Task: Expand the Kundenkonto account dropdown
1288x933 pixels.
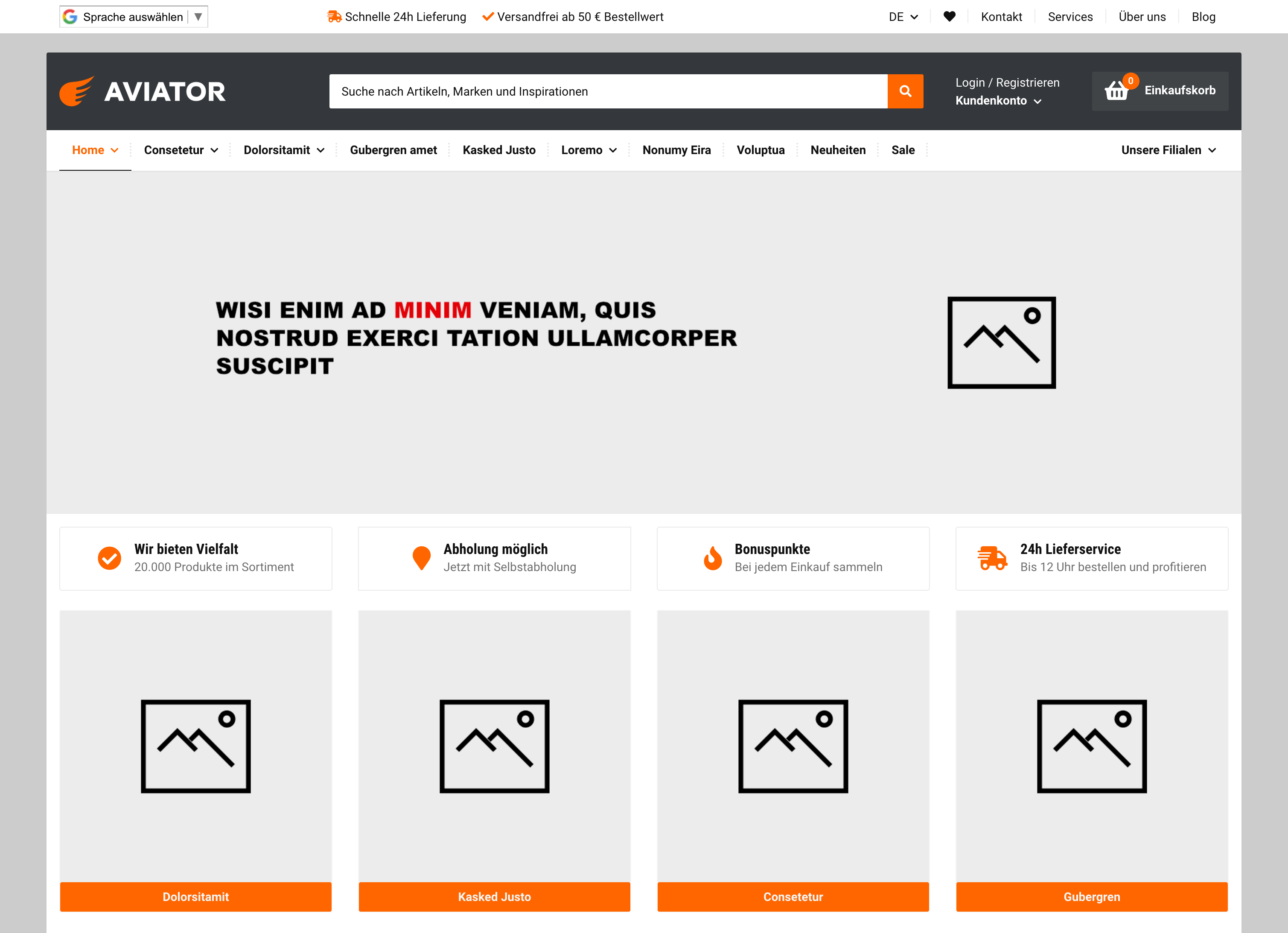Action: pos(998,100)
